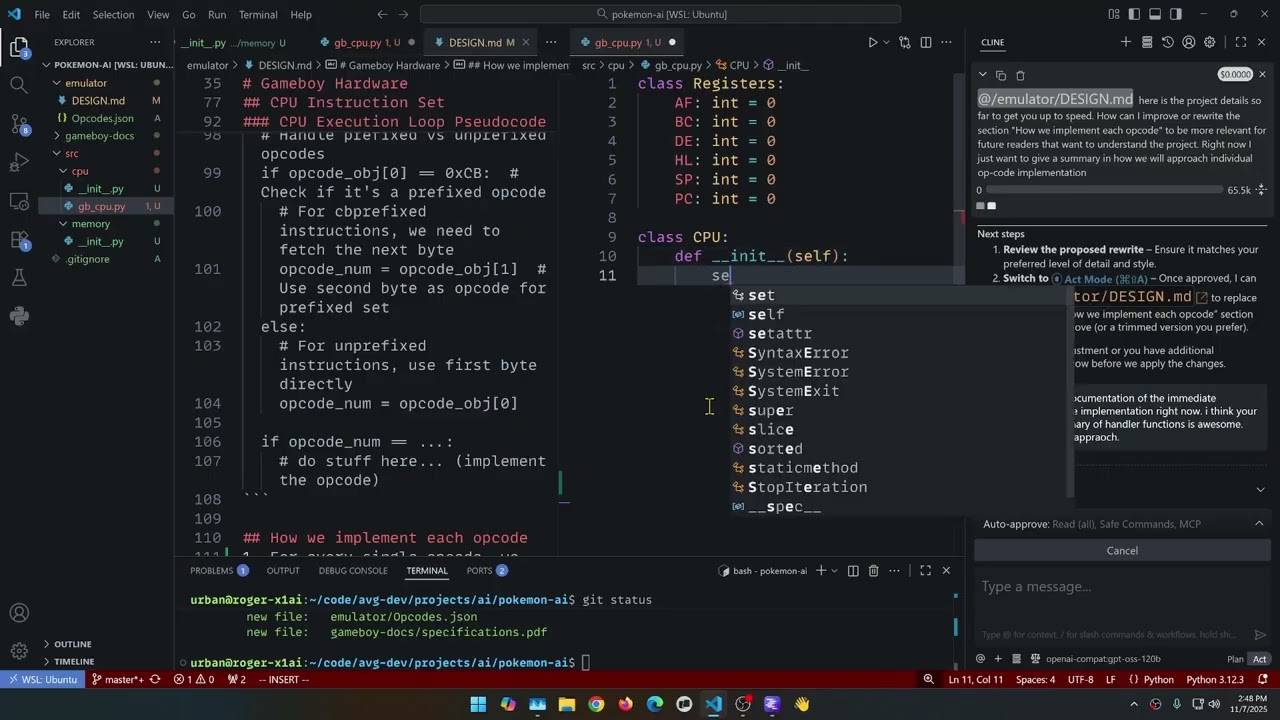Run the Python file with play button
The image size is (1280, 720).
(x=872, y=42)
